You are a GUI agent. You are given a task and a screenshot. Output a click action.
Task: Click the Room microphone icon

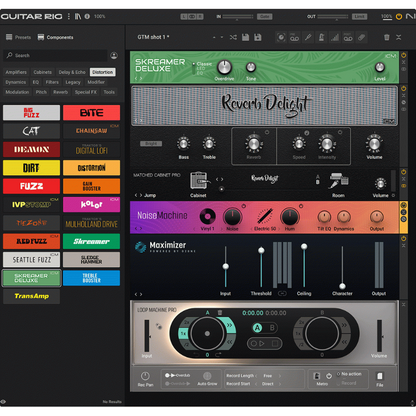339,181
